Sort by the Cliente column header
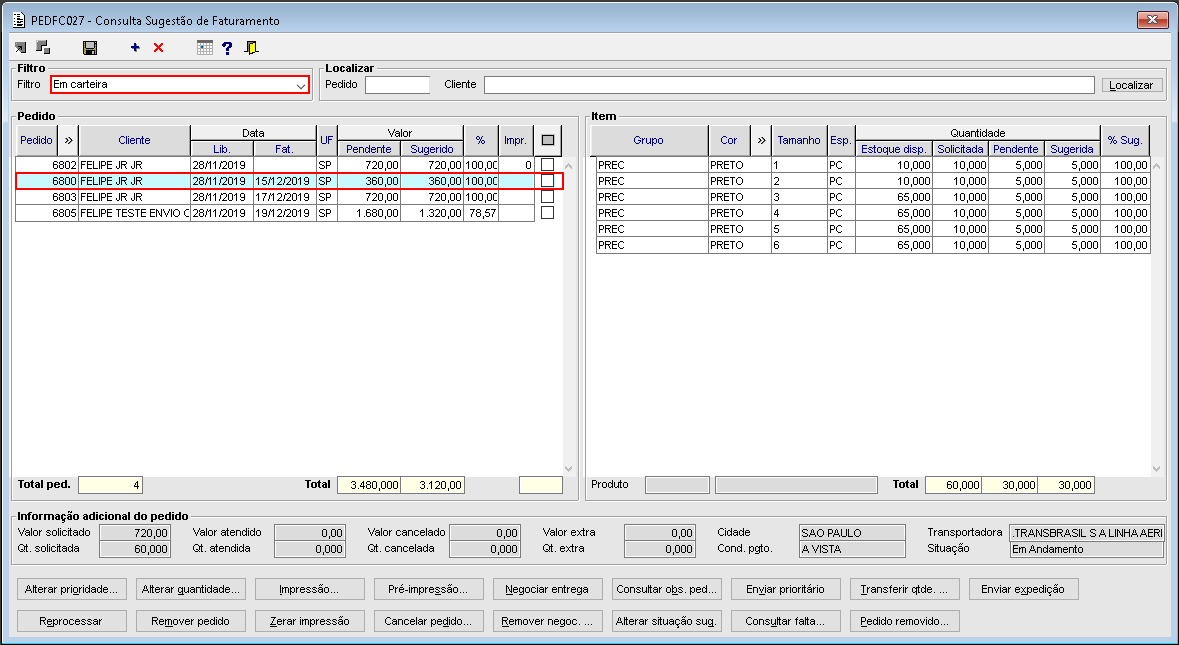This screenshot has width=1179, height=645. pos(134,140)
